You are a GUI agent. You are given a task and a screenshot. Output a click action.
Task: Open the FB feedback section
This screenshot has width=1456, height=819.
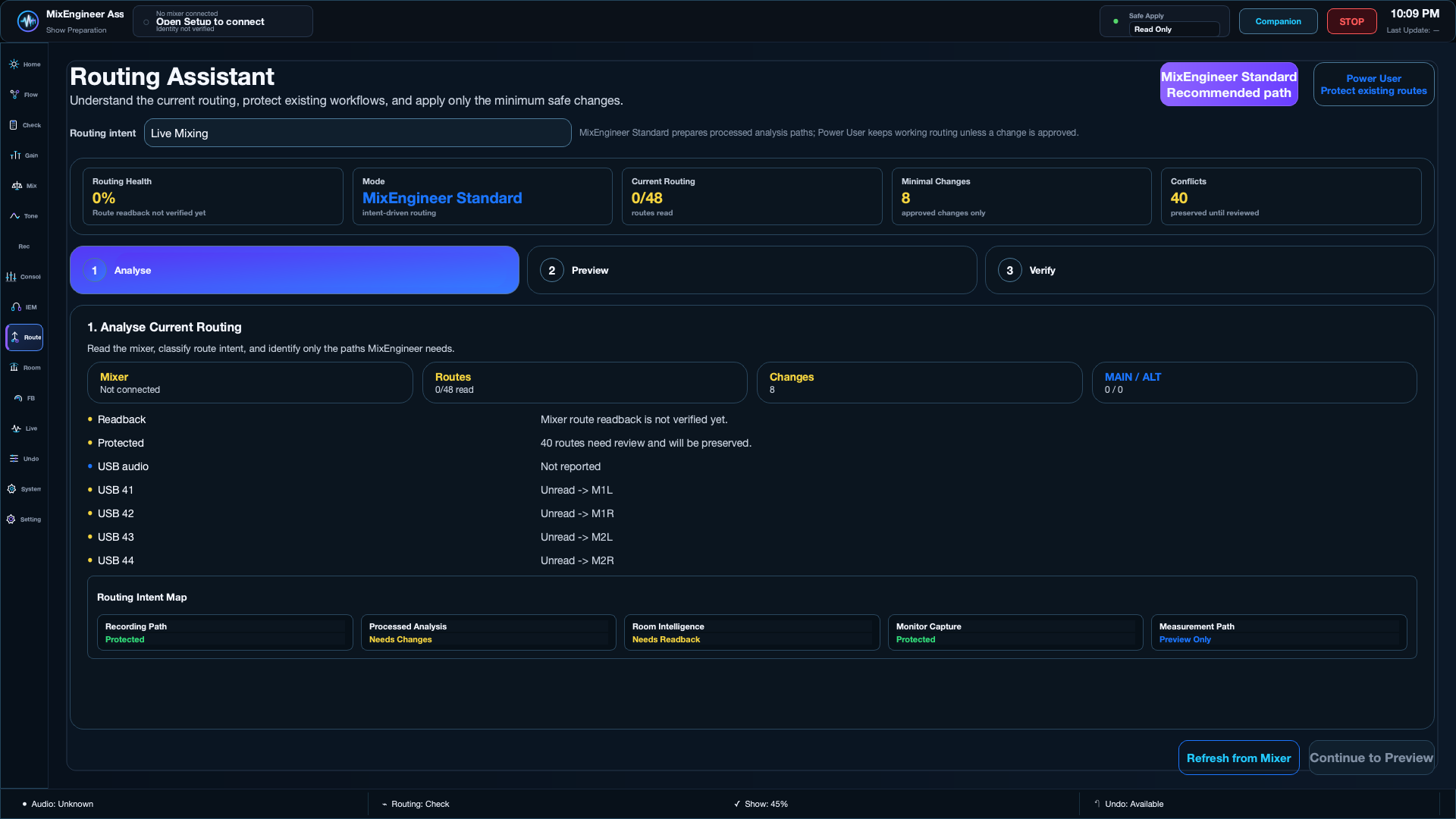(24, 398)
